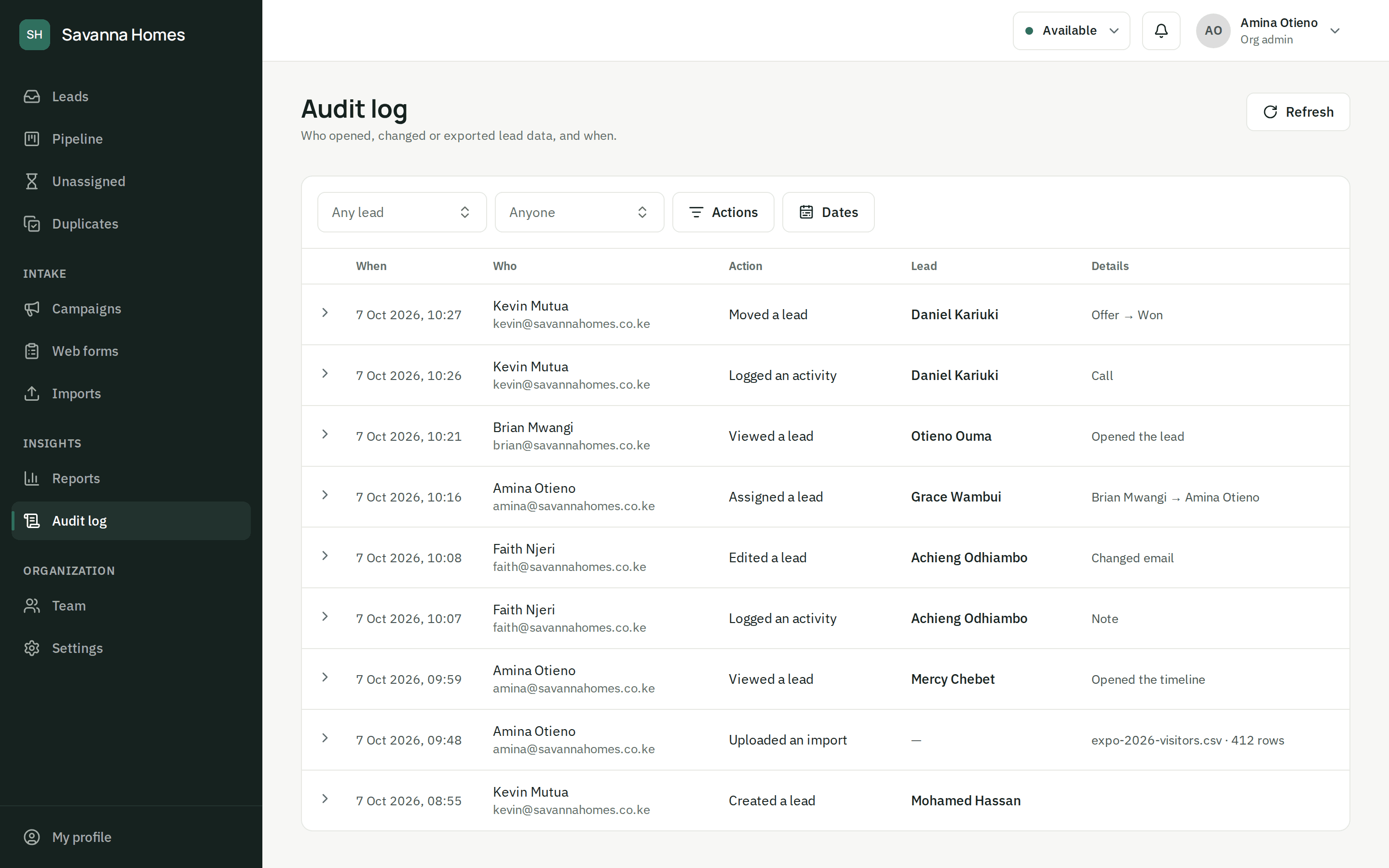Screen dimensions: 1389x868
Task: Expand the 09:48 Uploaded an import row
Action: coord(325,739)
